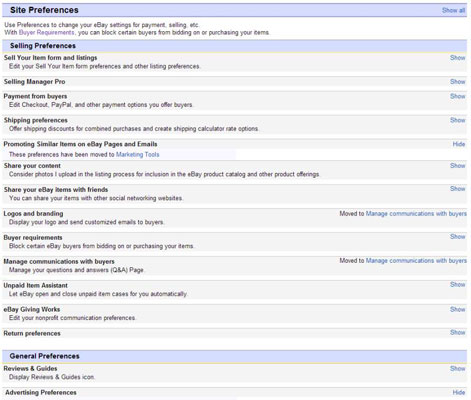This screenshot has height=400, width=471.
Task: Open the Marketing Tools link
Action: (x=138, y=155)
